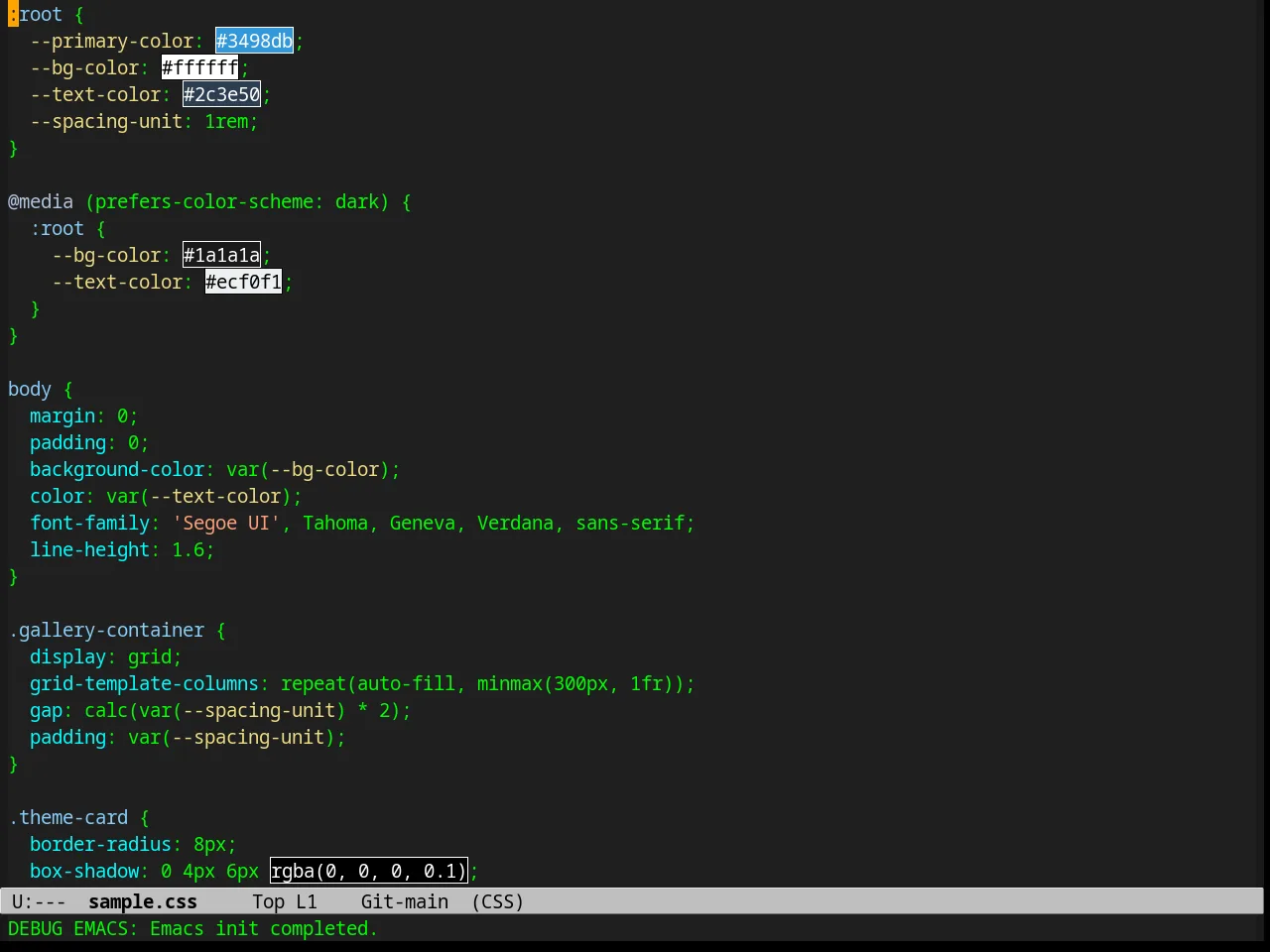Click the body selector
The image size is (1270, 952).
pos(30,389)
